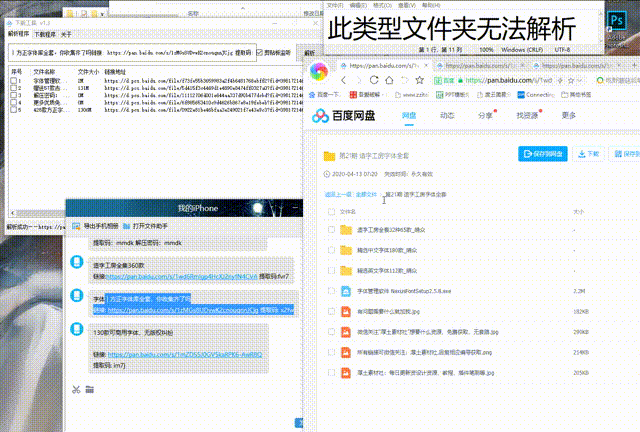Click 全部文件 breadcrumb link
This screenshot has width=640, height=432.
[366, 195]
